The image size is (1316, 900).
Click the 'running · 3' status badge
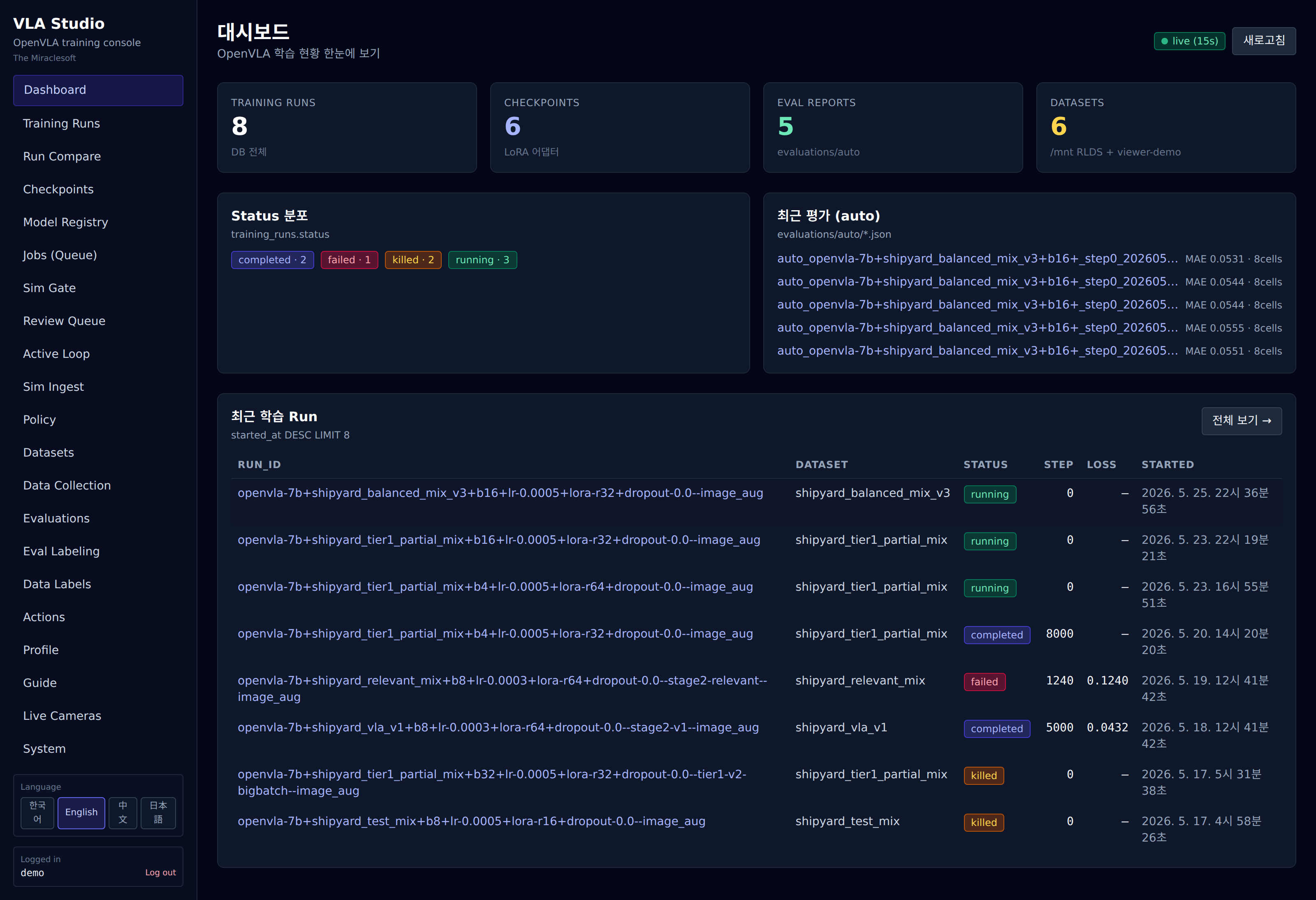[482, 260]
